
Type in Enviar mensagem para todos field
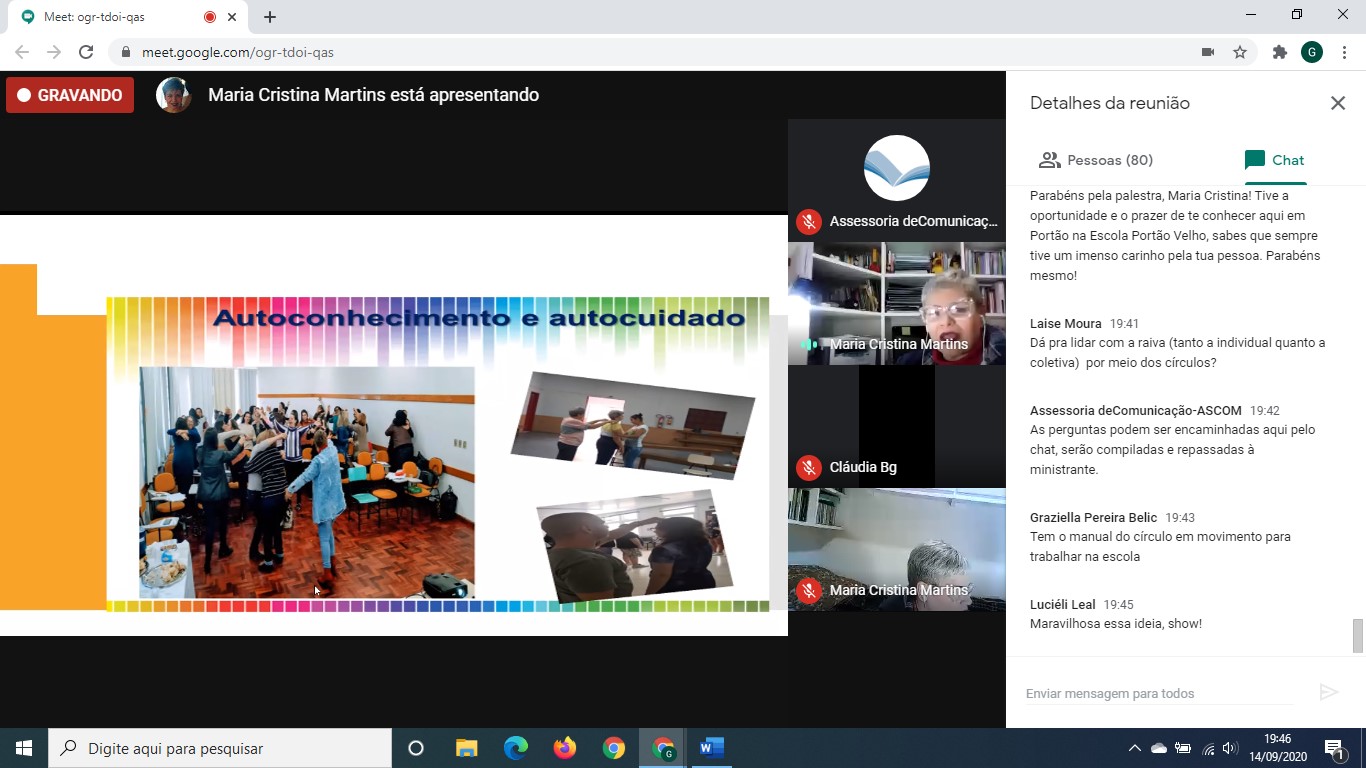coord(1160,693)
